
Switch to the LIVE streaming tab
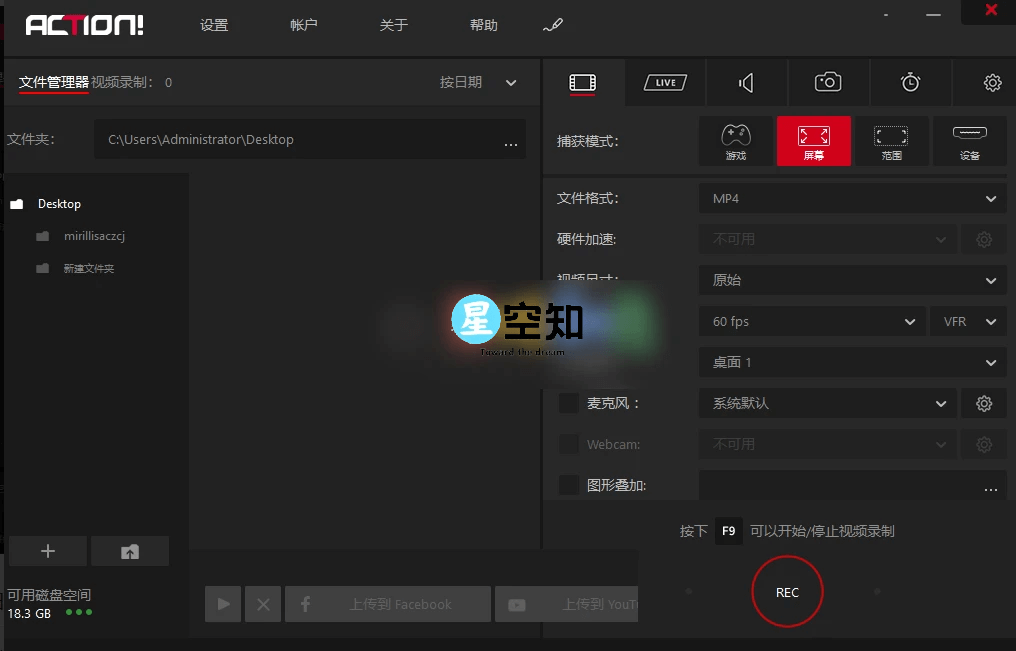[664, 83]
